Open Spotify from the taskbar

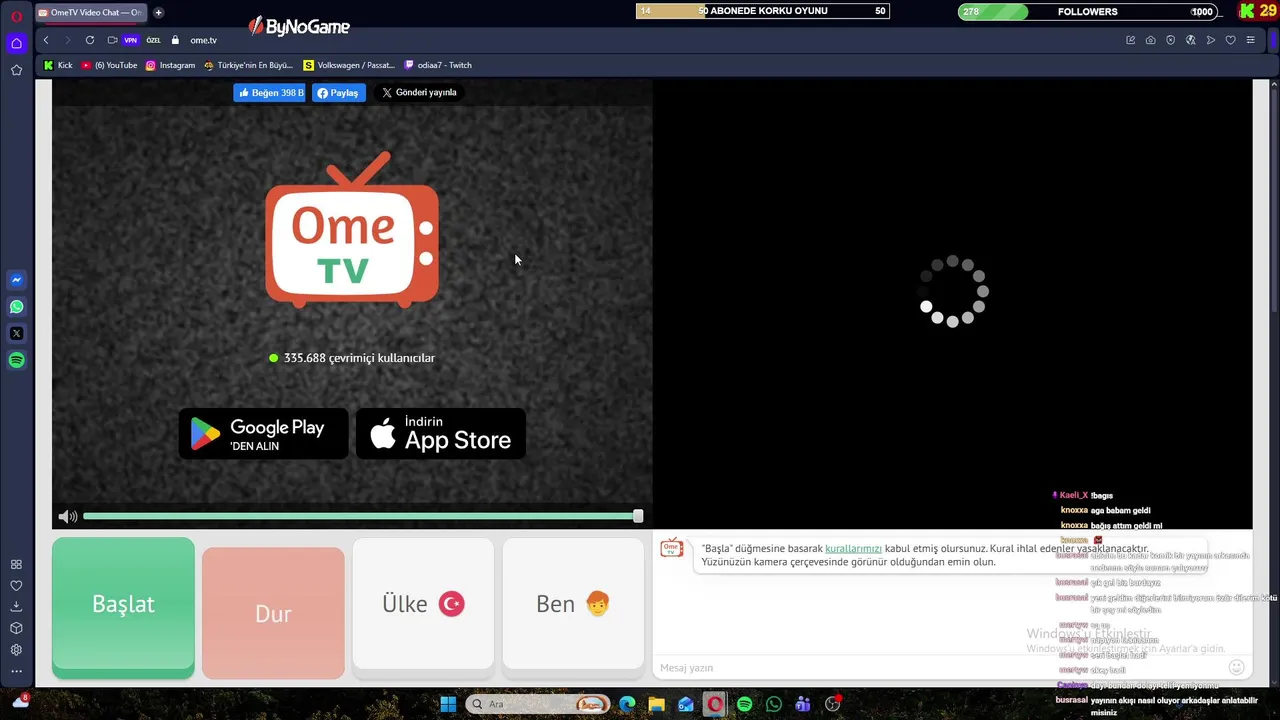[x=744, y=704]
